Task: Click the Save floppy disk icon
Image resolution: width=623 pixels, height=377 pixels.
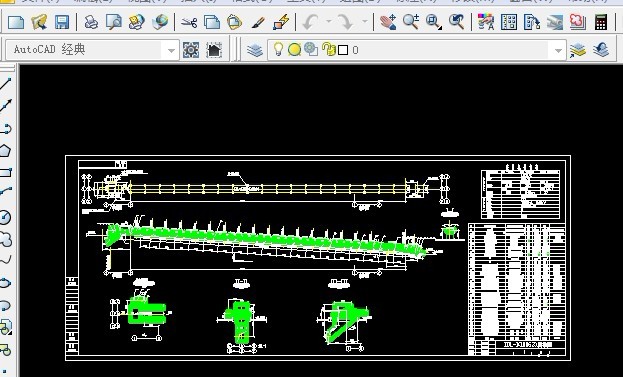Action: click(62, 22)
